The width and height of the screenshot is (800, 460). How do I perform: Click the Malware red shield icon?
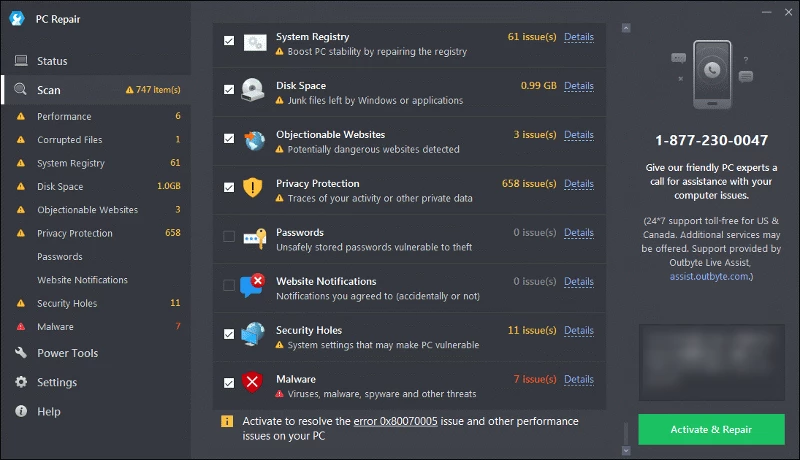click(252, 382)
